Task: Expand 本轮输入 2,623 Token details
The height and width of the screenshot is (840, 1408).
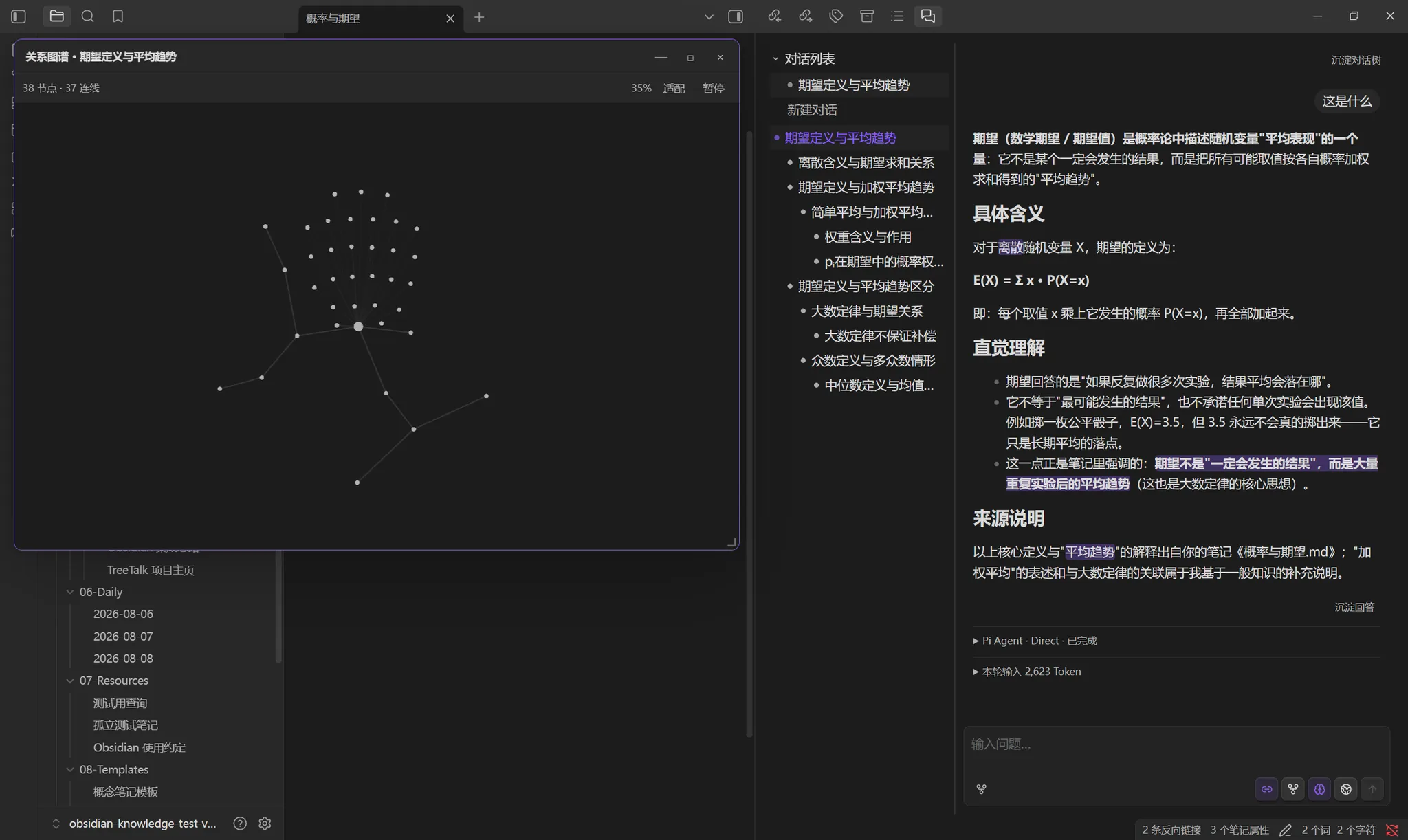Action: [x=1027, y=672]
